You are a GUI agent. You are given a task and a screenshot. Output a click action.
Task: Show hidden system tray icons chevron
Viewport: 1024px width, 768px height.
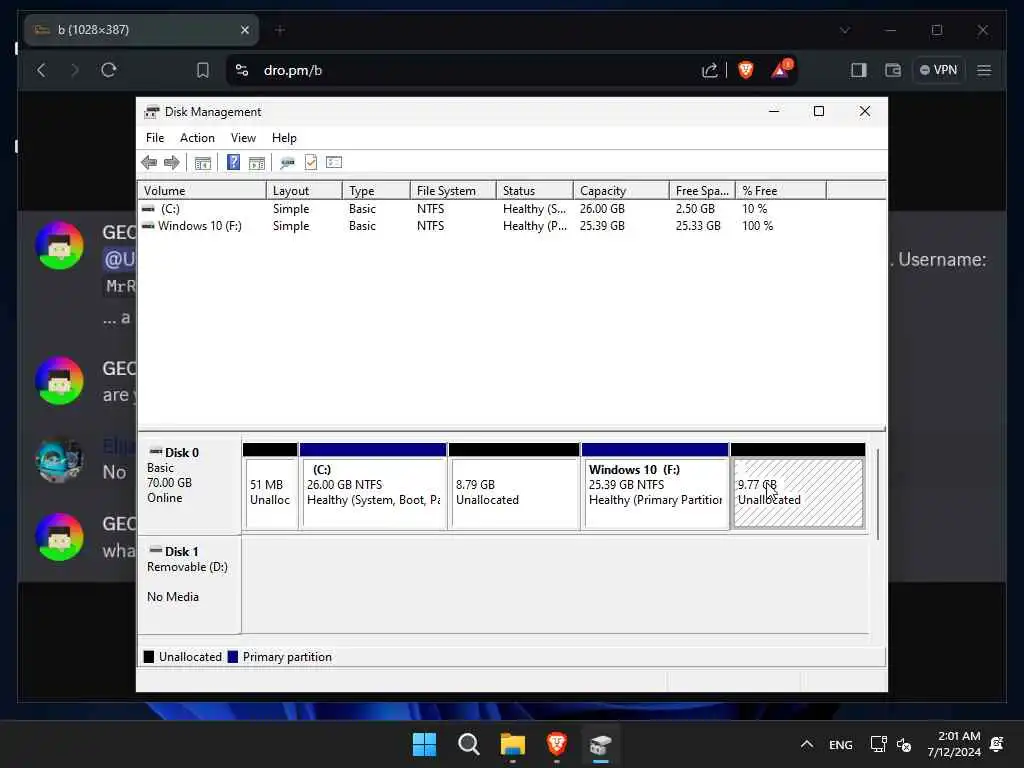click(x=807, y=744)
